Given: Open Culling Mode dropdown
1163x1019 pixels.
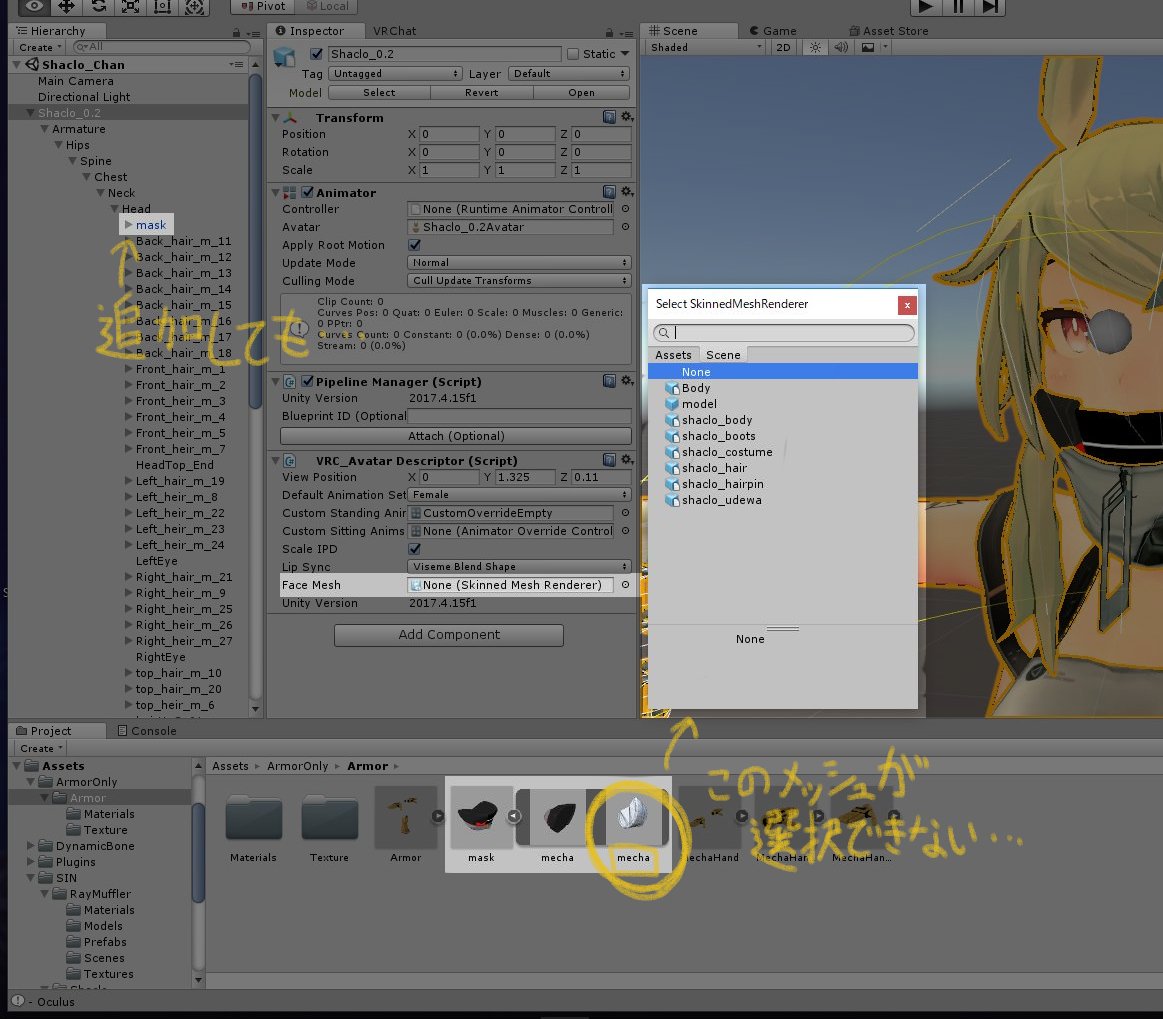Looking at the screenshot, I should [x=519, y=280].
